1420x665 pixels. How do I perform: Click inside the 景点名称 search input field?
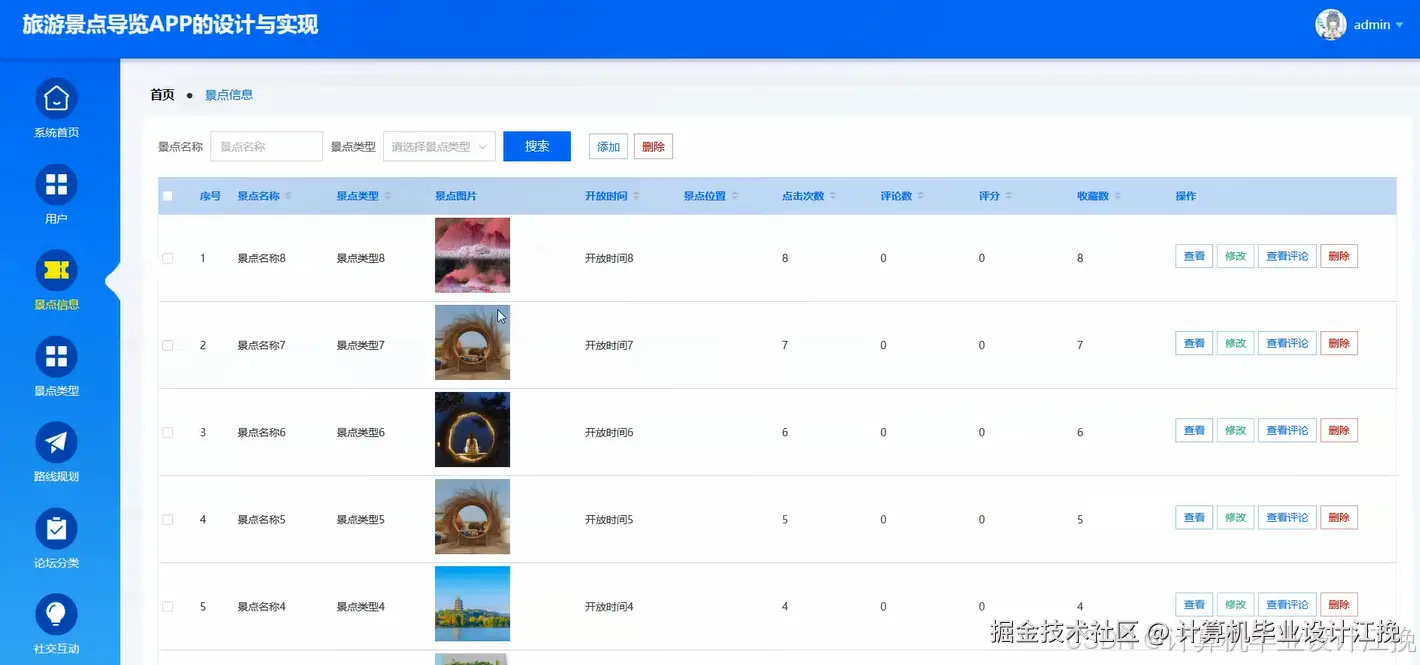click(266, 146)
